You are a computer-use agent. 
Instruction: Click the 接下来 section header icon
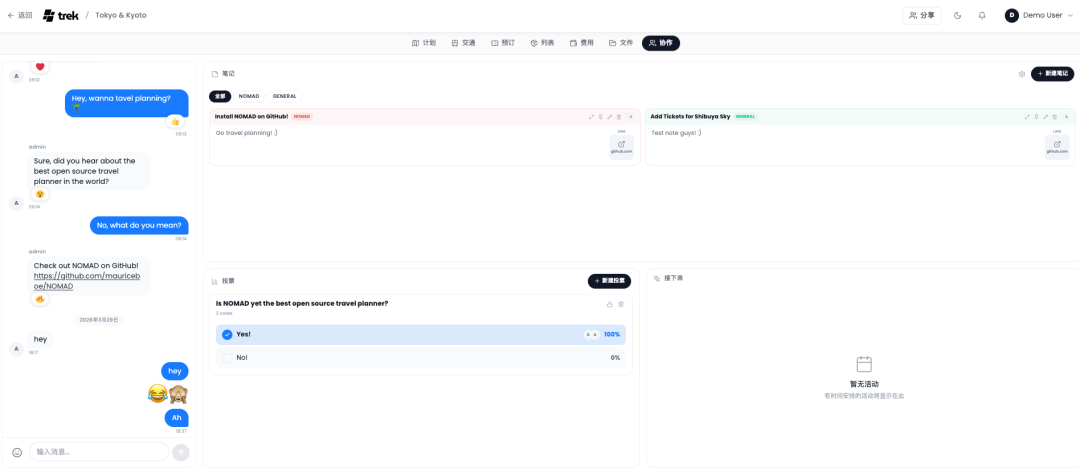pos(657,278)
